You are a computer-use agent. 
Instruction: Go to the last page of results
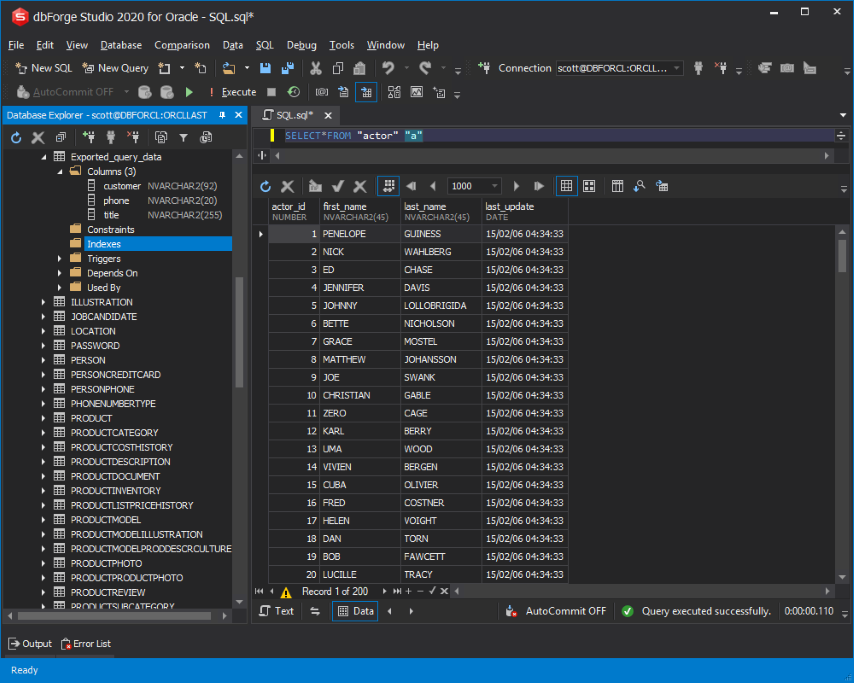[x=539, y=186]
